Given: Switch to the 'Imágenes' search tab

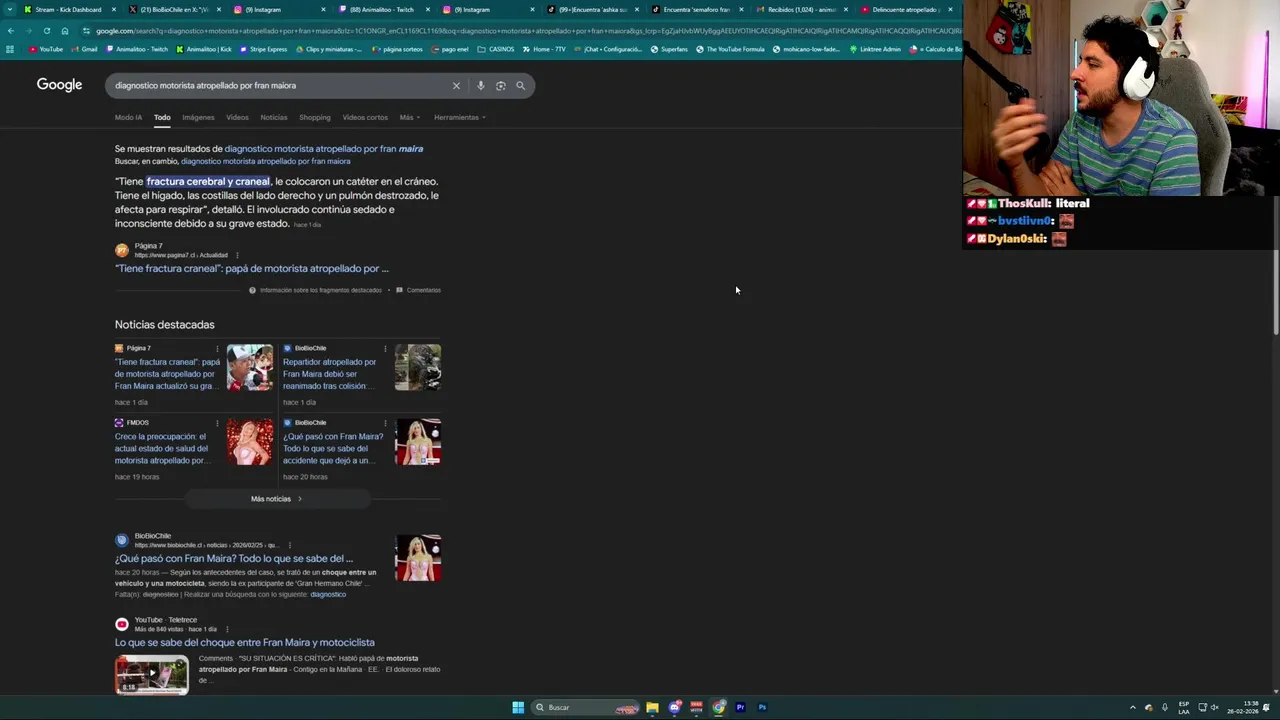Looking at the screenshot, I should [x=198, y=118].
